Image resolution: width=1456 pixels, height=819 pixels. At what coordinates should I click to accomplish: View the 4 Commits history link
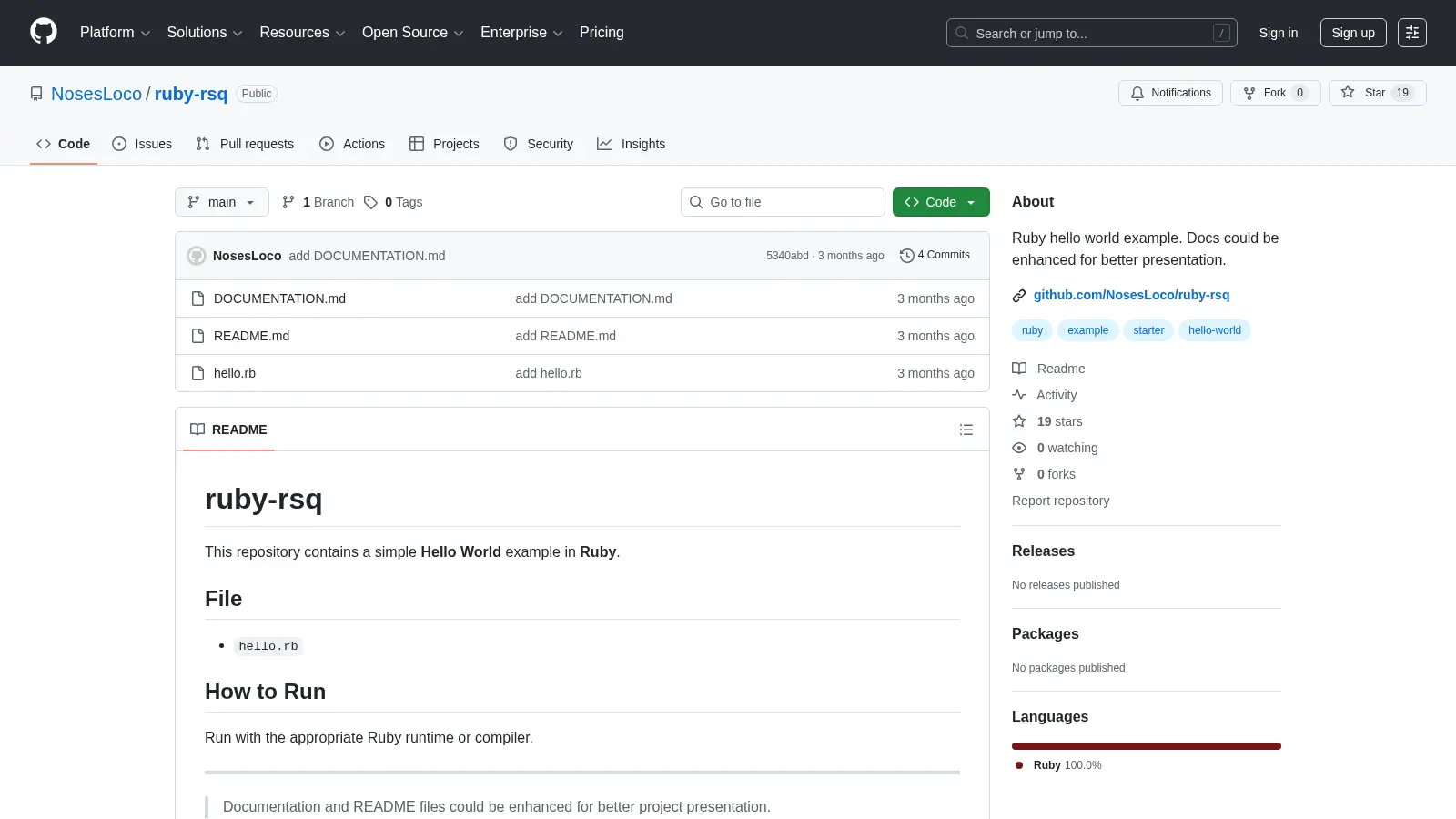935,255
